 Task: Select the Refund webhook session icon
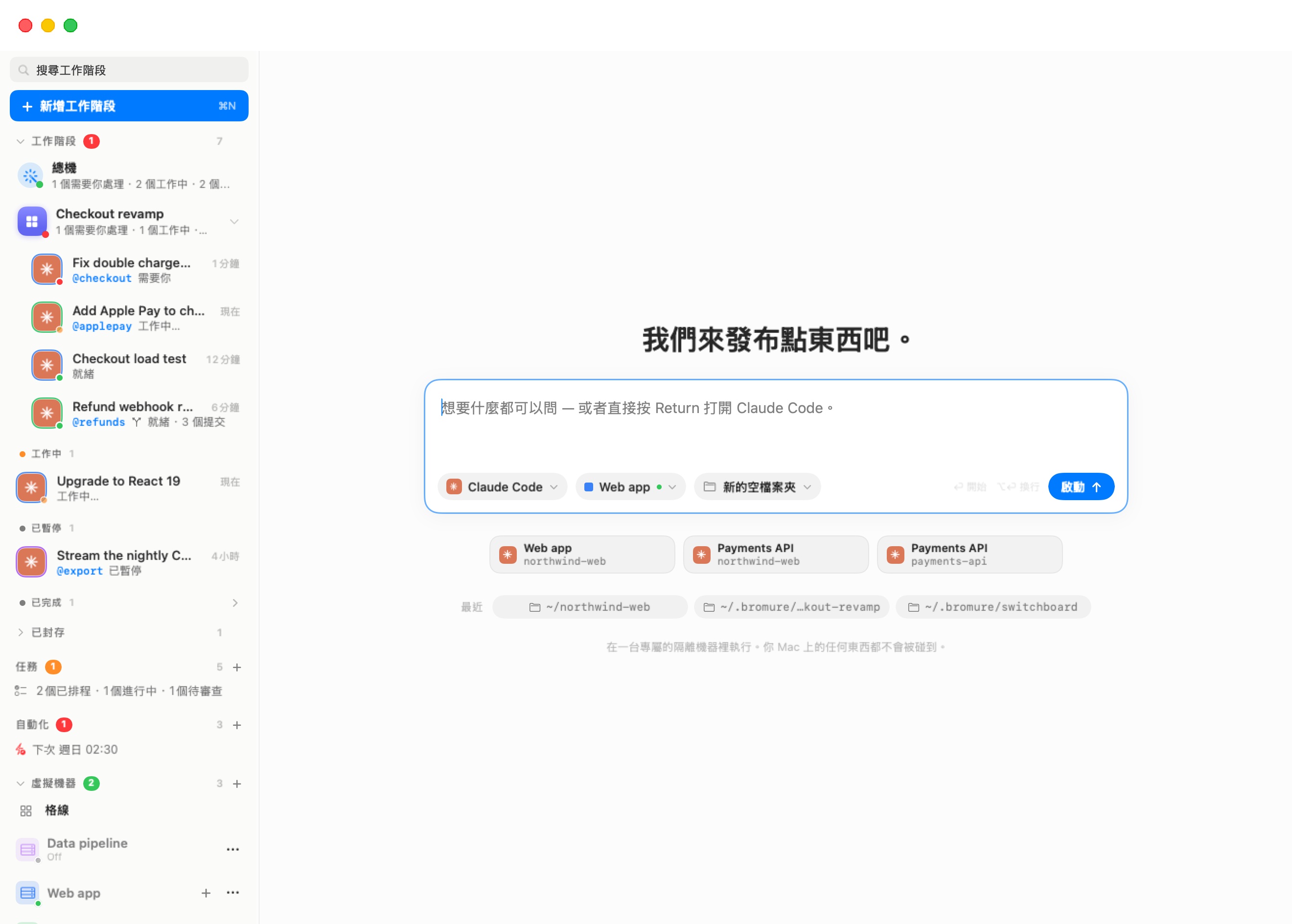click(46, 413)
